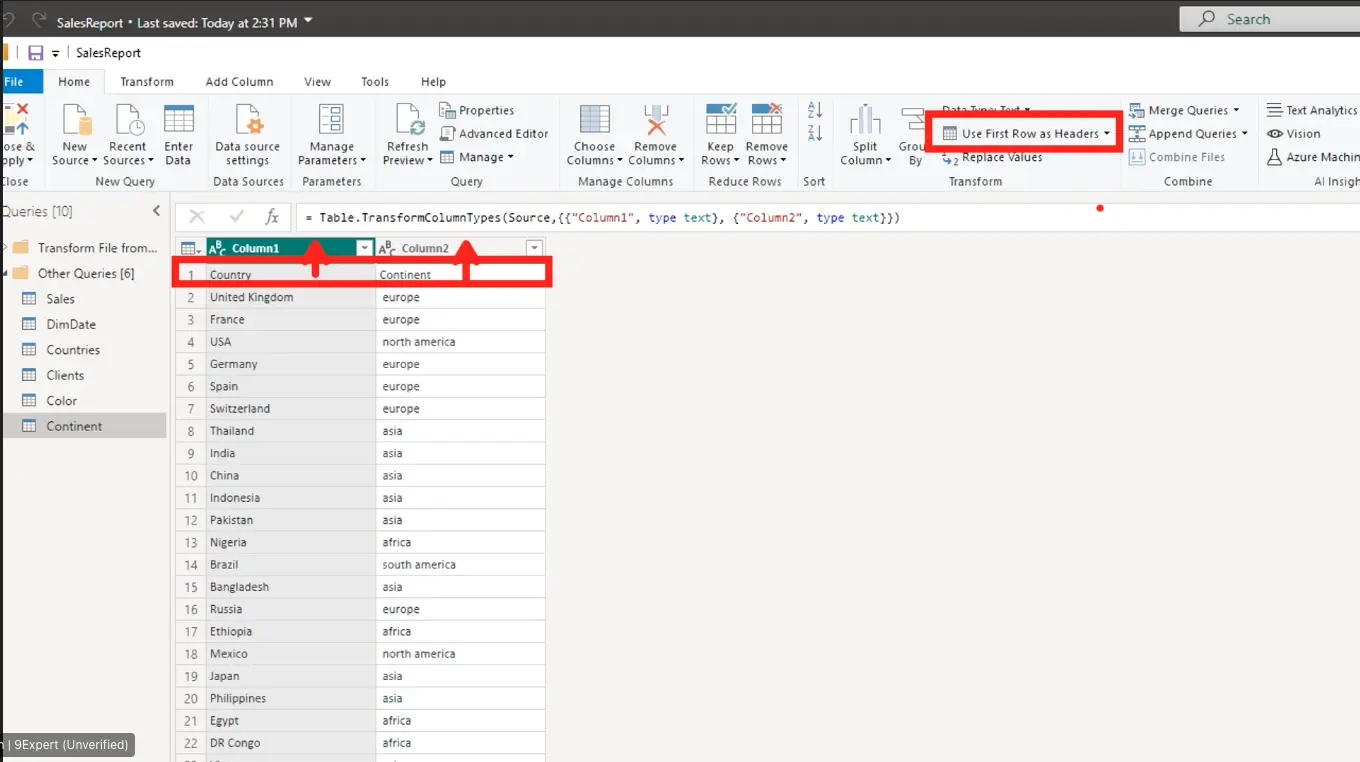The height and width of the screenshot is (762, 1360).
Task: Click Remove Rows icon
Action: pyautogui.click(x=767, y=119)
